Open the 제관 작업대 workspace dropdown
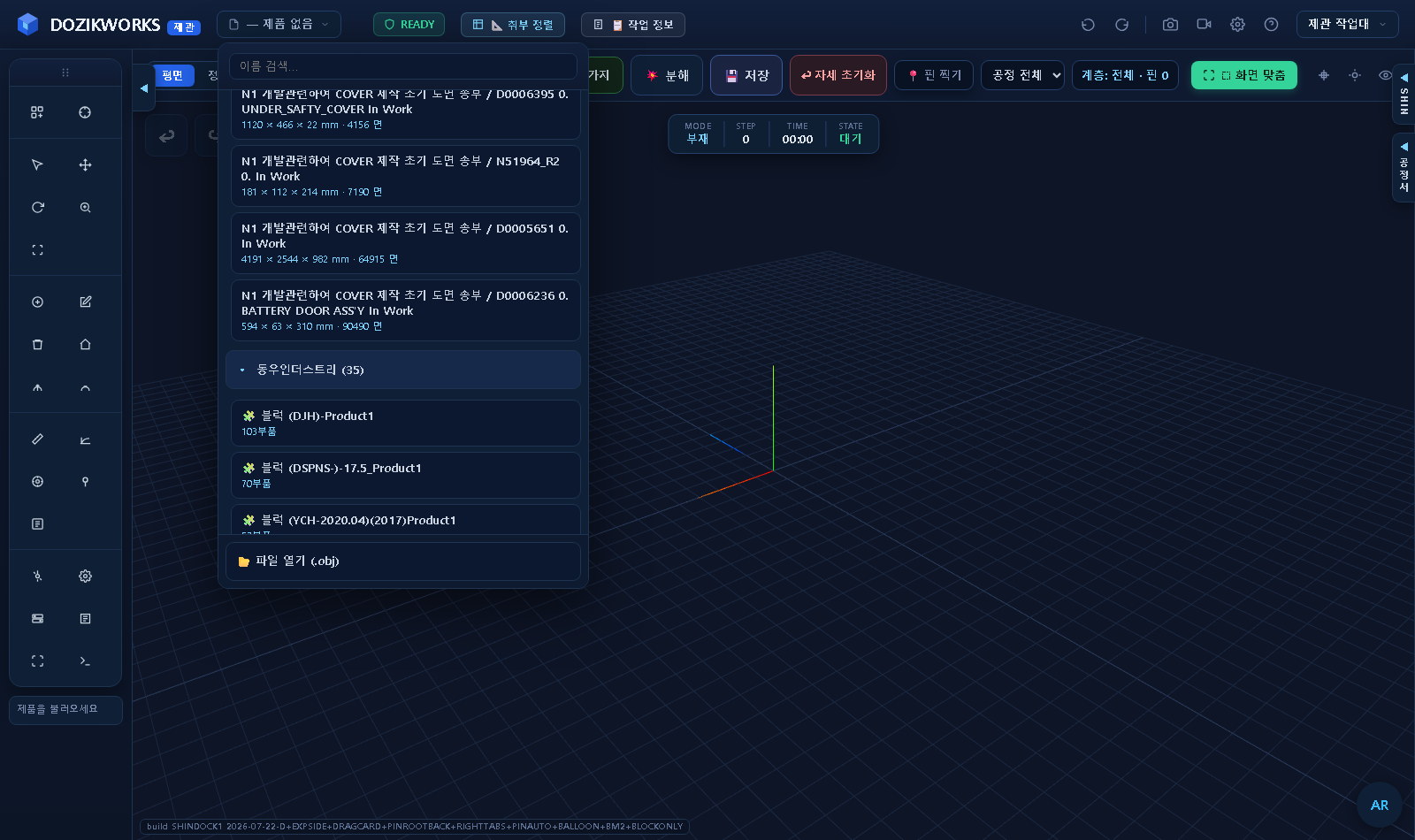 tap(1347, 25)
